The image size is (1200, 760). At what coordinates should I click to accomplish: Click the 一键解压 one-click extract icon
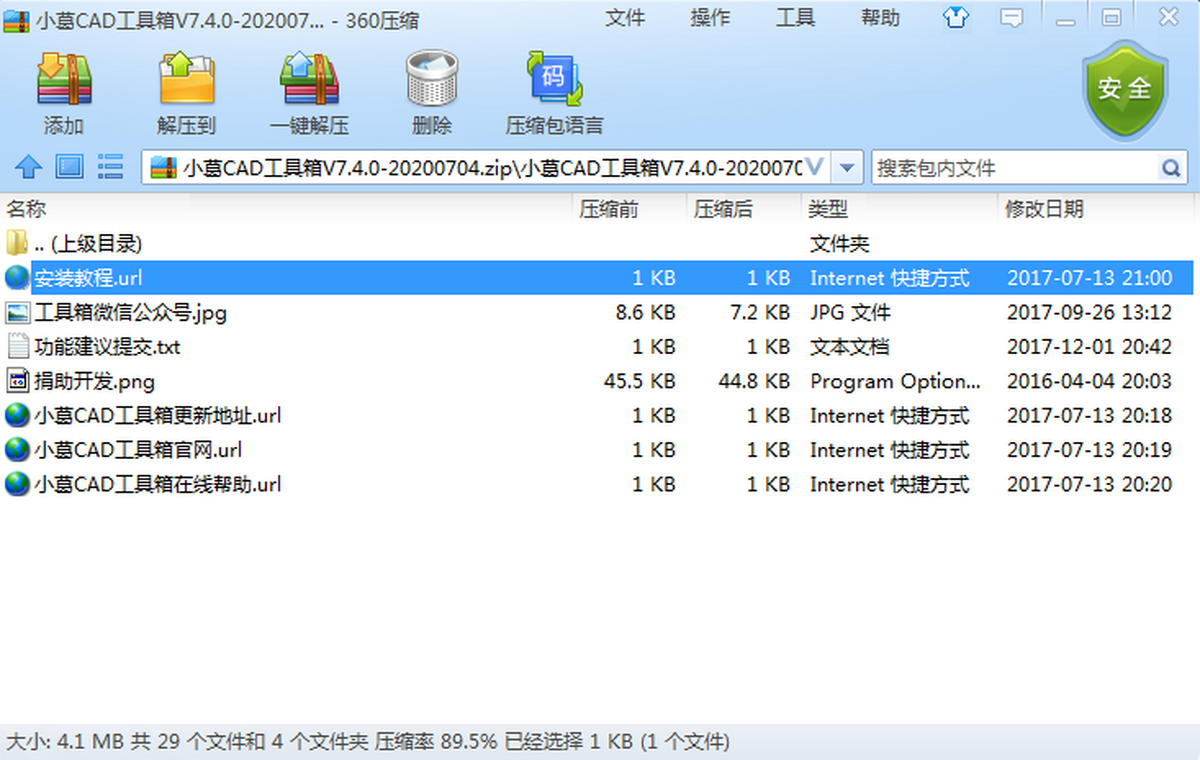click(x=310, y=79)
